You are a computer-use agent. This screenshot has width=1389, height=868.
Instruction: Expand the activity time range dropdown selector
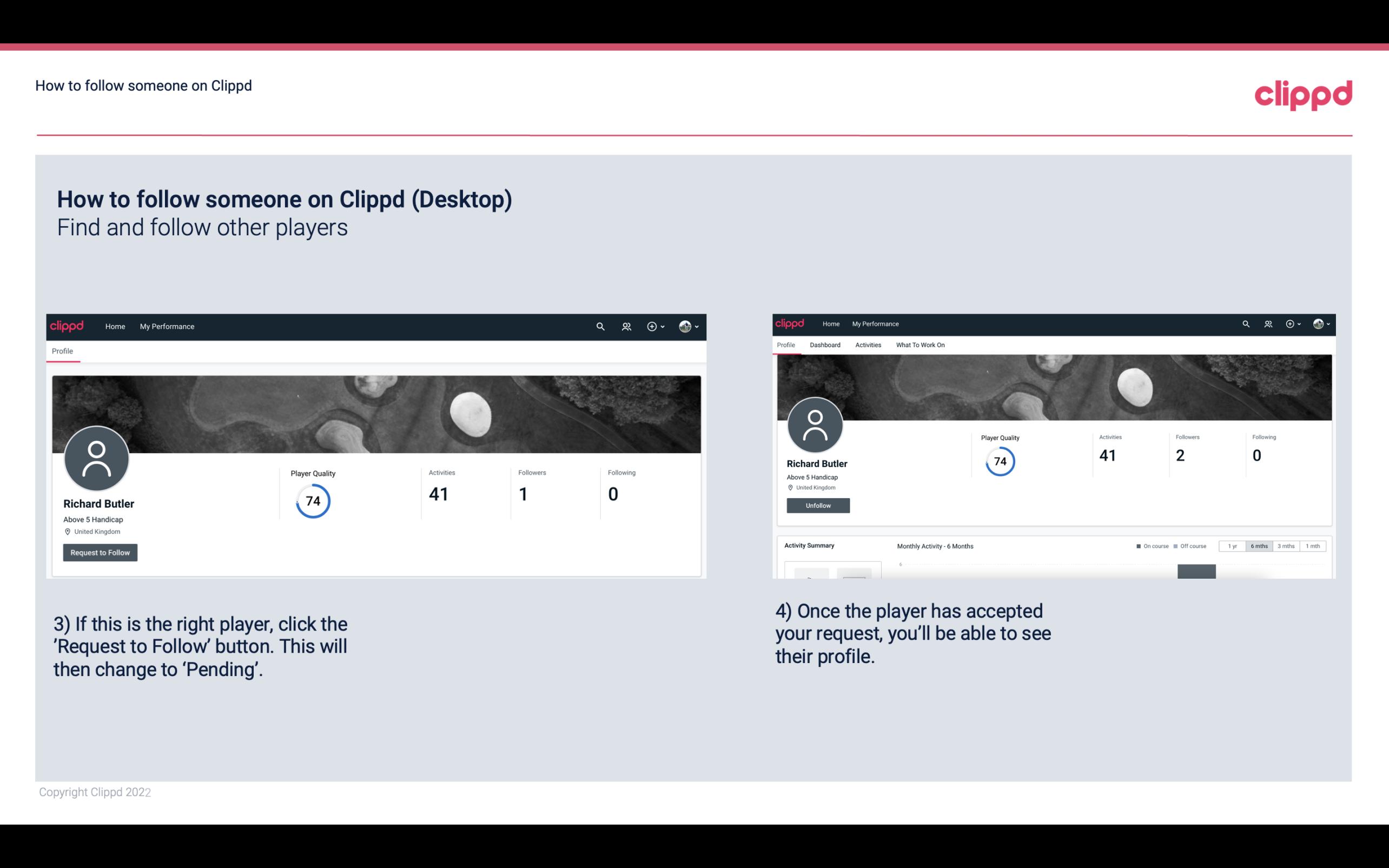tap(1259, 546)
